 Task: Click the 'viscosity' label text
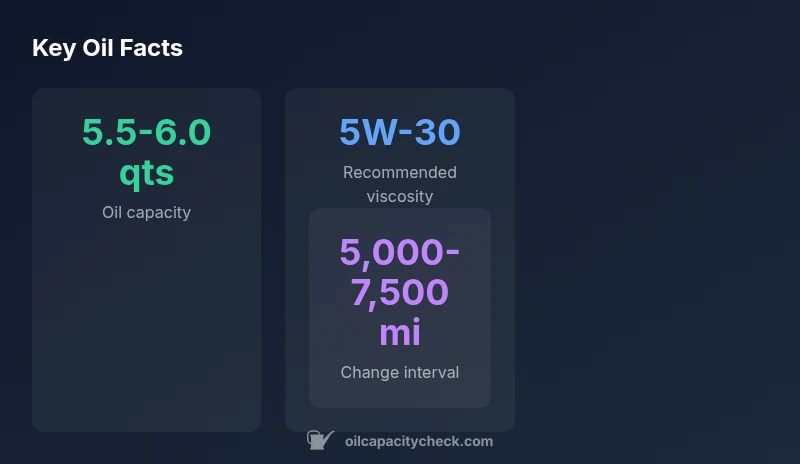(x=399, y=196)
